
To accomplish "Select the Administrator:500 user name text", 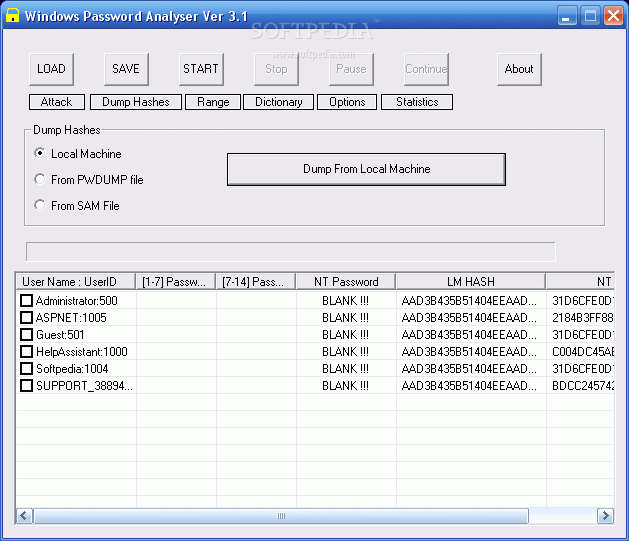I will point(77,301).
